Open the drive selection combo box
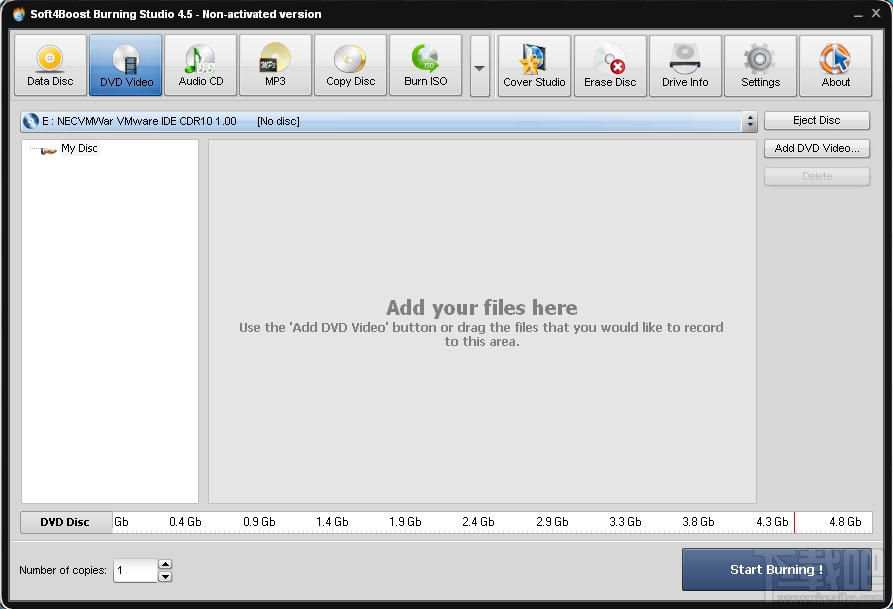Image resolution: width=893 pixels, height=609 pixels. click(x=389, y=121)
